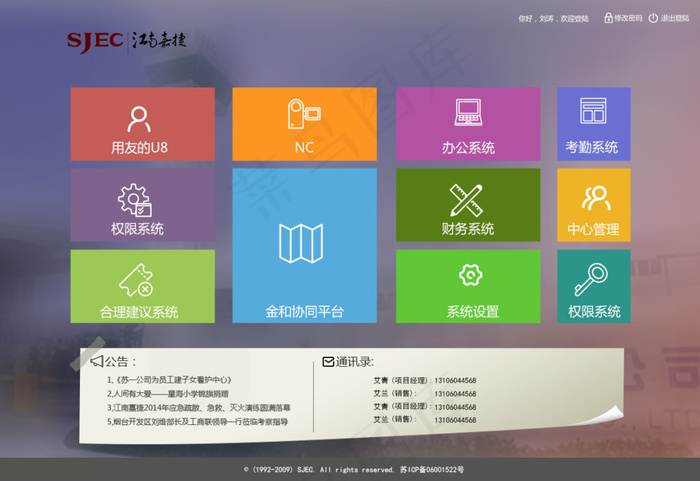Click the 通讯录 envelope icon

[x=328, y=361]
